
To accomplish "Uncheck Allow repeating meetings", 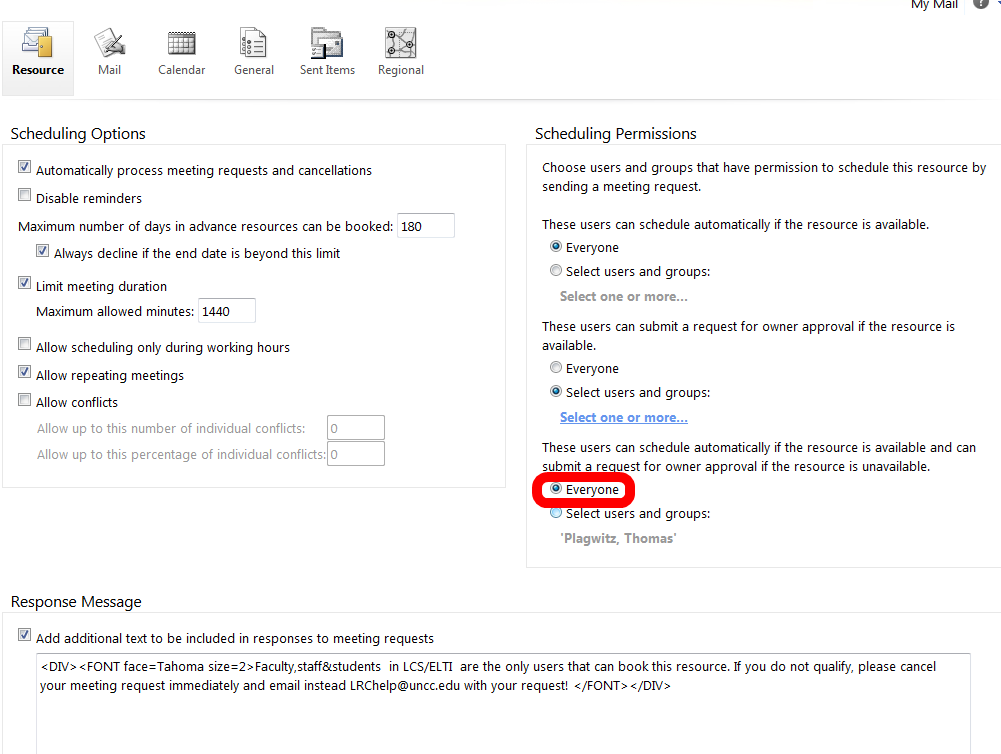I will (25, 374).
